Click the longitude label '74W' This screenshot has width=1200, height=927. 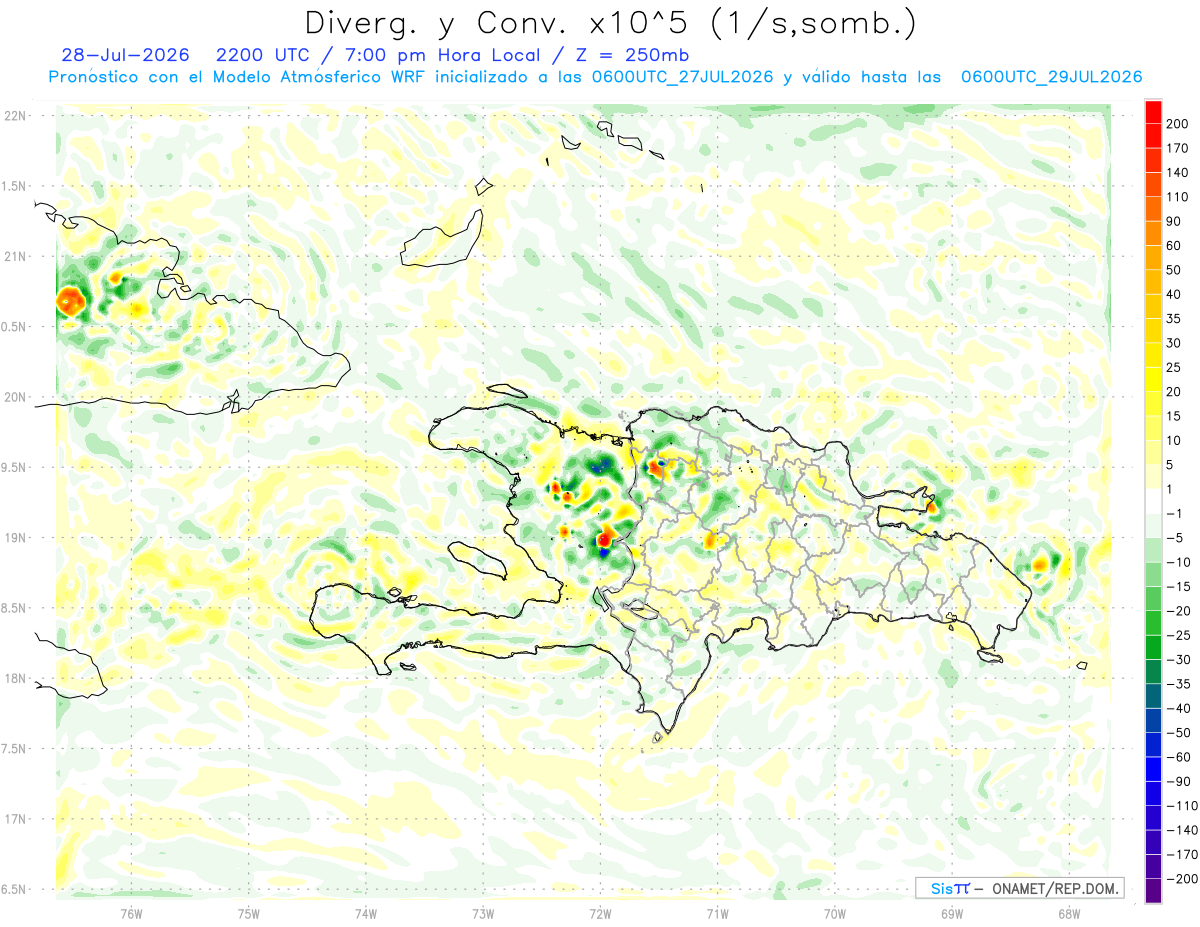[366, 913]
